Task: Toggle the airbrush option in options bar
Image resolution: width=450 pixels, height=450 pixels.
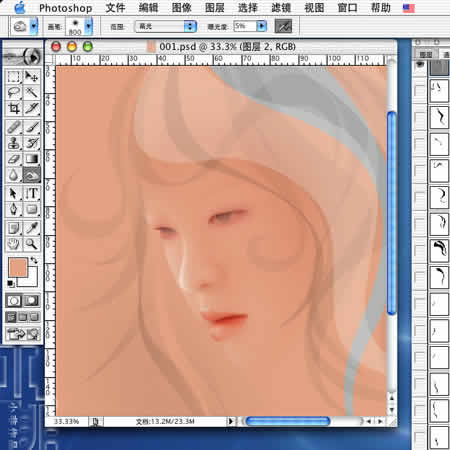Action: (283, 26)
